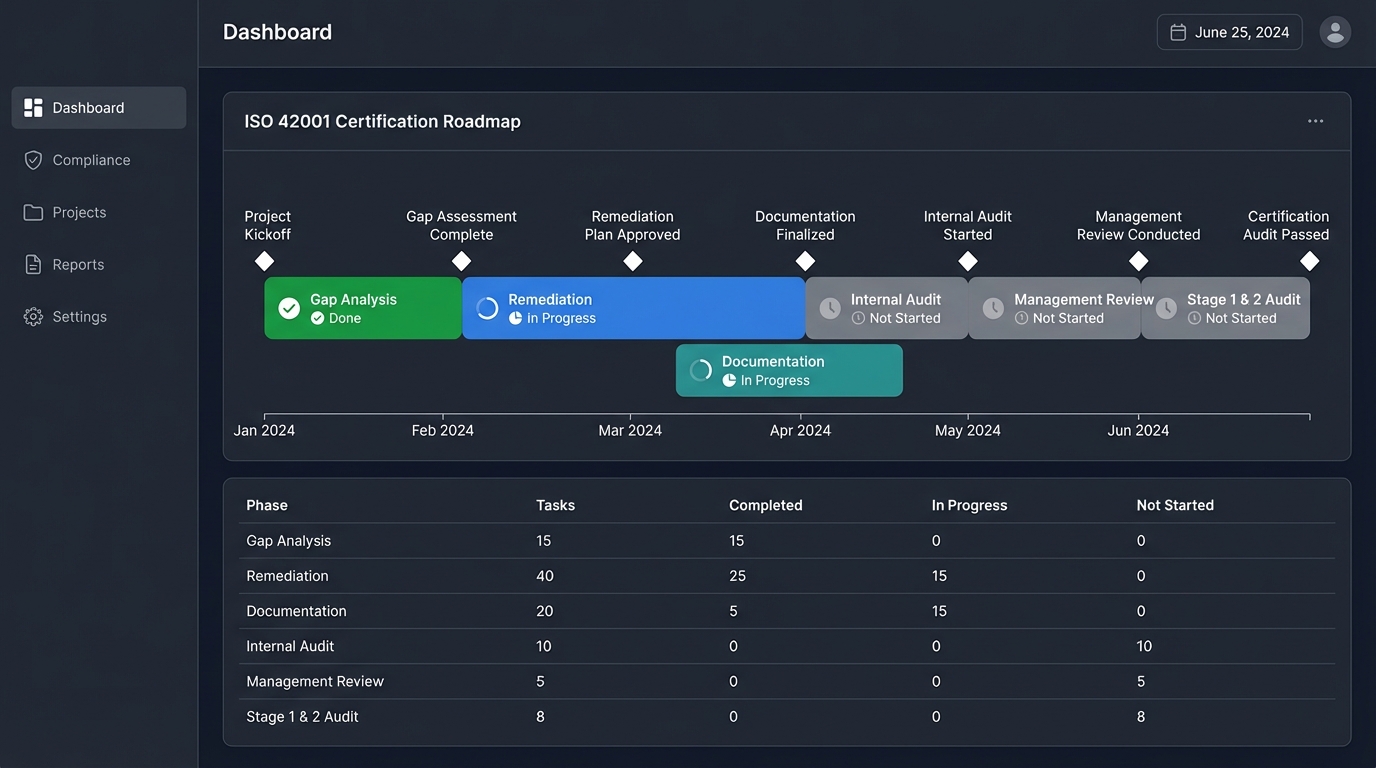
Task: Click the progress spinner icon on Remediation bar
Action: tap(487, 308)
